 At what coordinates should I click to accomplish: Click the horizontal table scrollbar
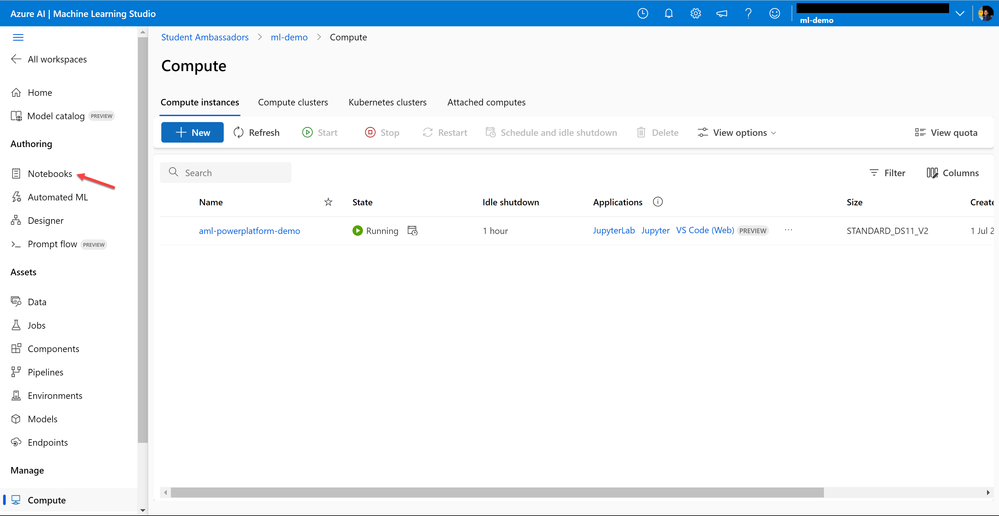click(x=497, y=492)
